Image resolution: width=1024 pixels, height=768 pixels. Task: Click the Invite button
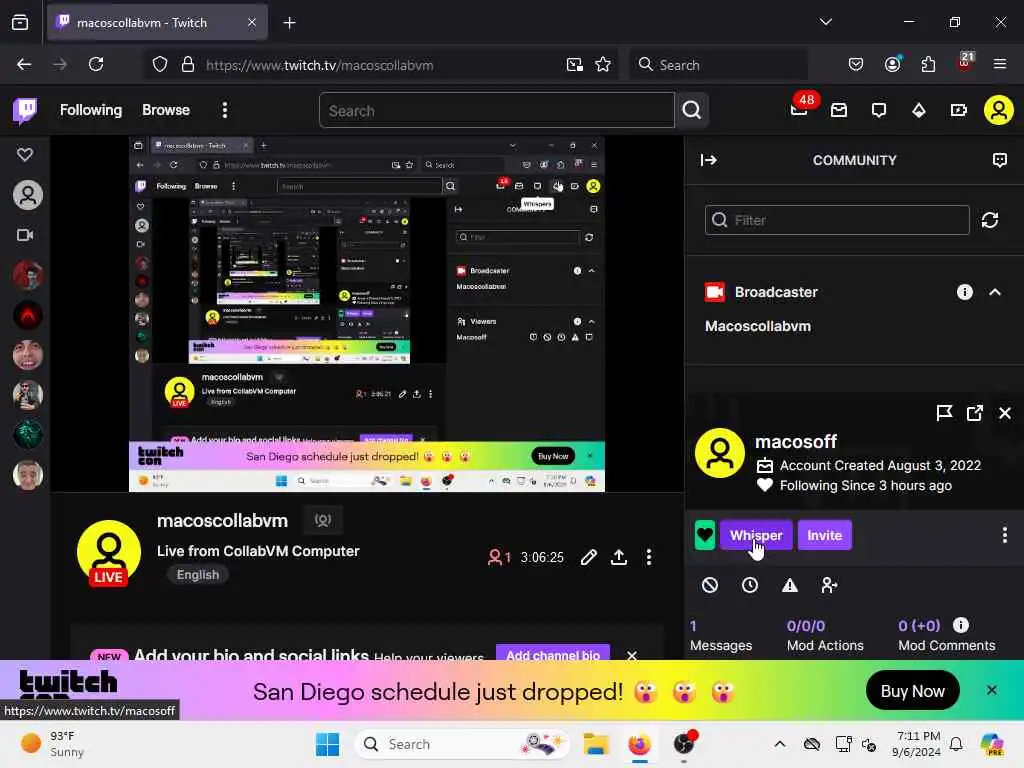pos(824,536)
